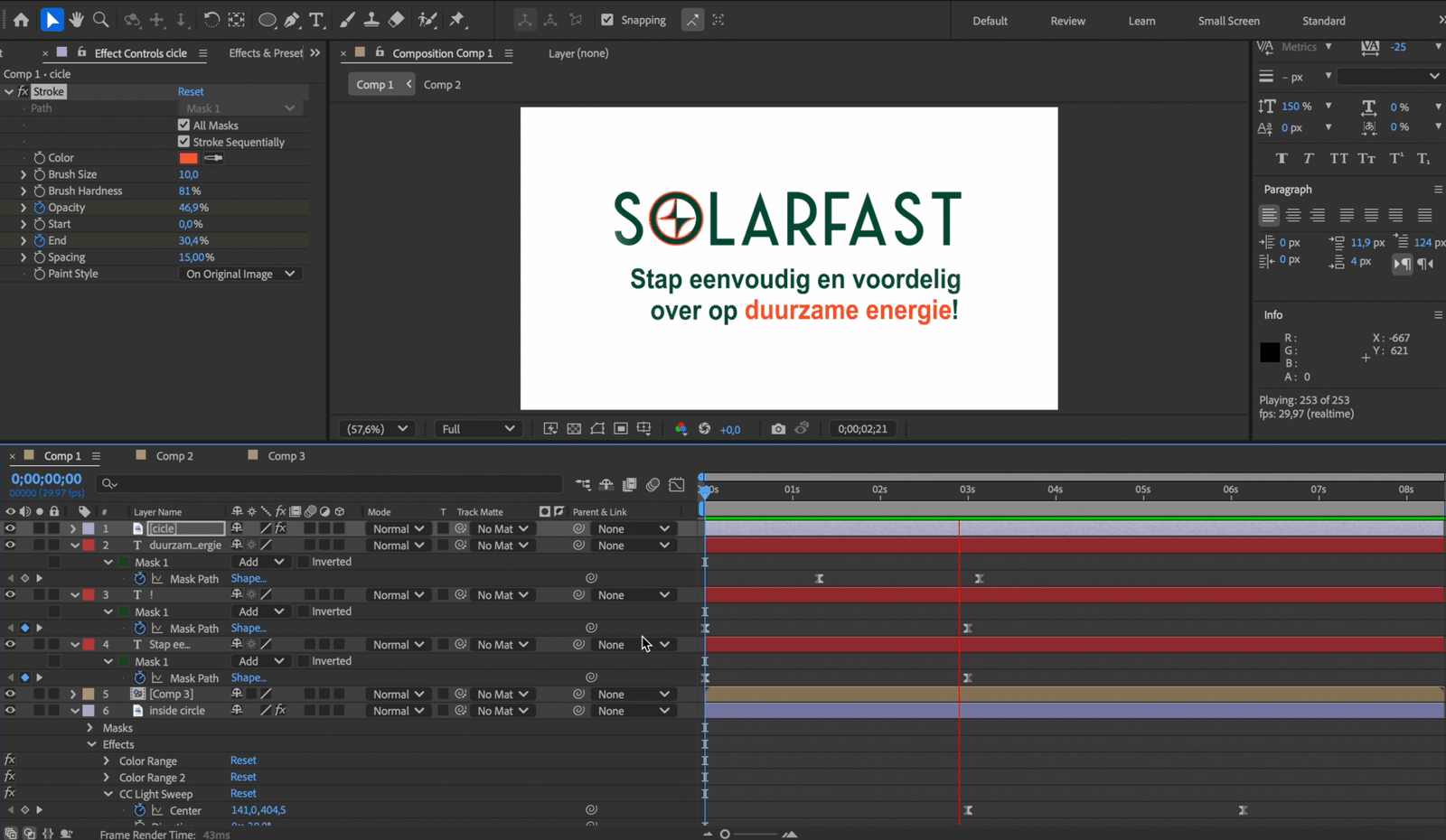Select the Rotation tool
The height and width of the screenshot is (840, 1446).
[211, 20]
